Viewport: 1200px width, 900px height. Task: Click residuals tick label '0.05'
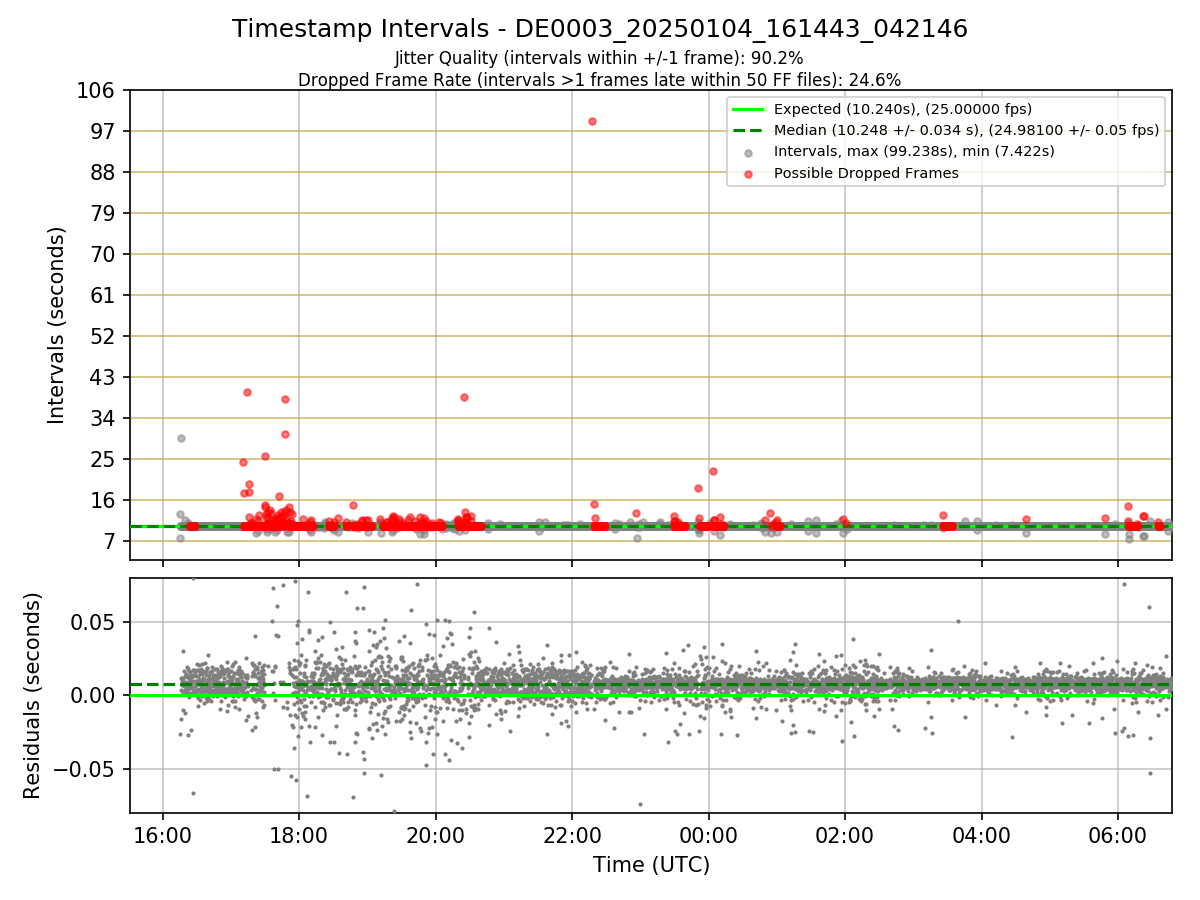[x=95, y=622]
